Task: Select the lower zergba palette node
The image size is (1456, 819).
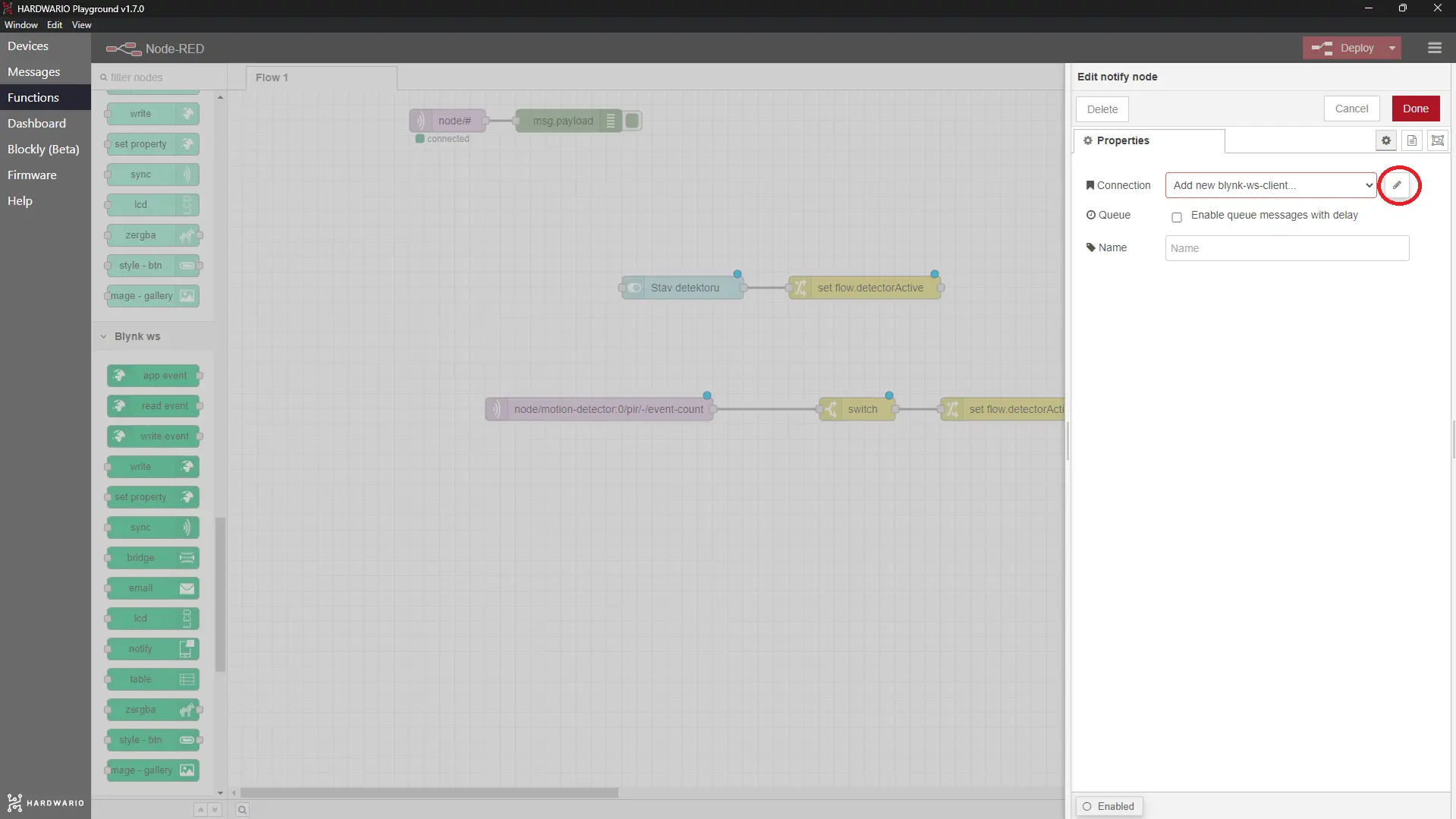Action: pos(153,710)
